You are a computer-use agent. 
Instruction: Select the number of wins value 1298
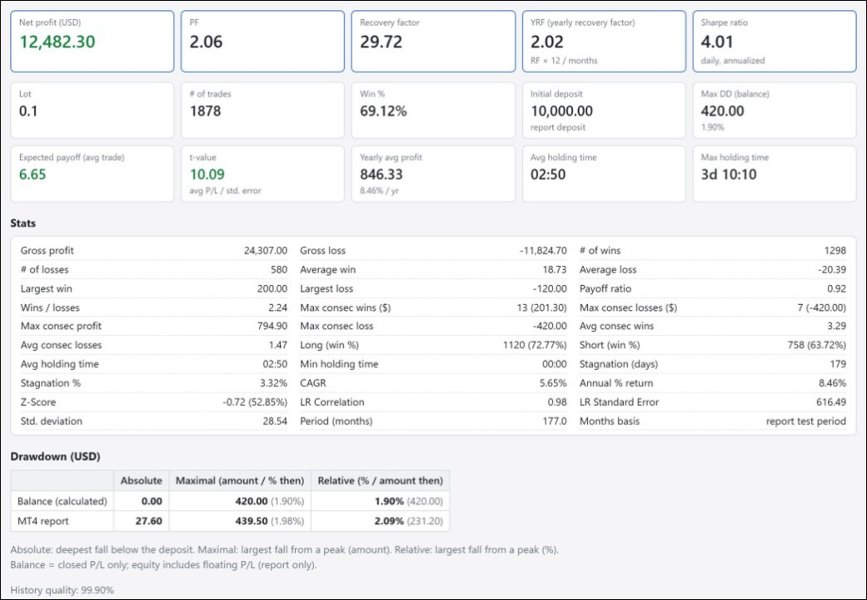point(835,251)
